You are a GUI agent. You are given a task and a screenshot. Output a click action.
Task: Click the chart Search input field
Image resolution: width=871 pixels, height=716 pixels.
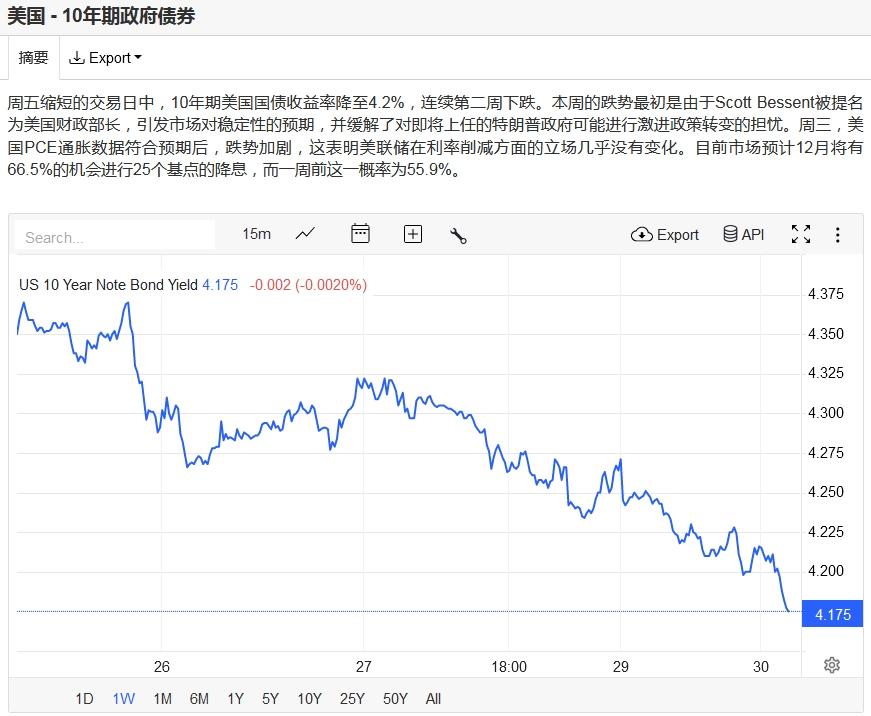(x=115, y=237)
